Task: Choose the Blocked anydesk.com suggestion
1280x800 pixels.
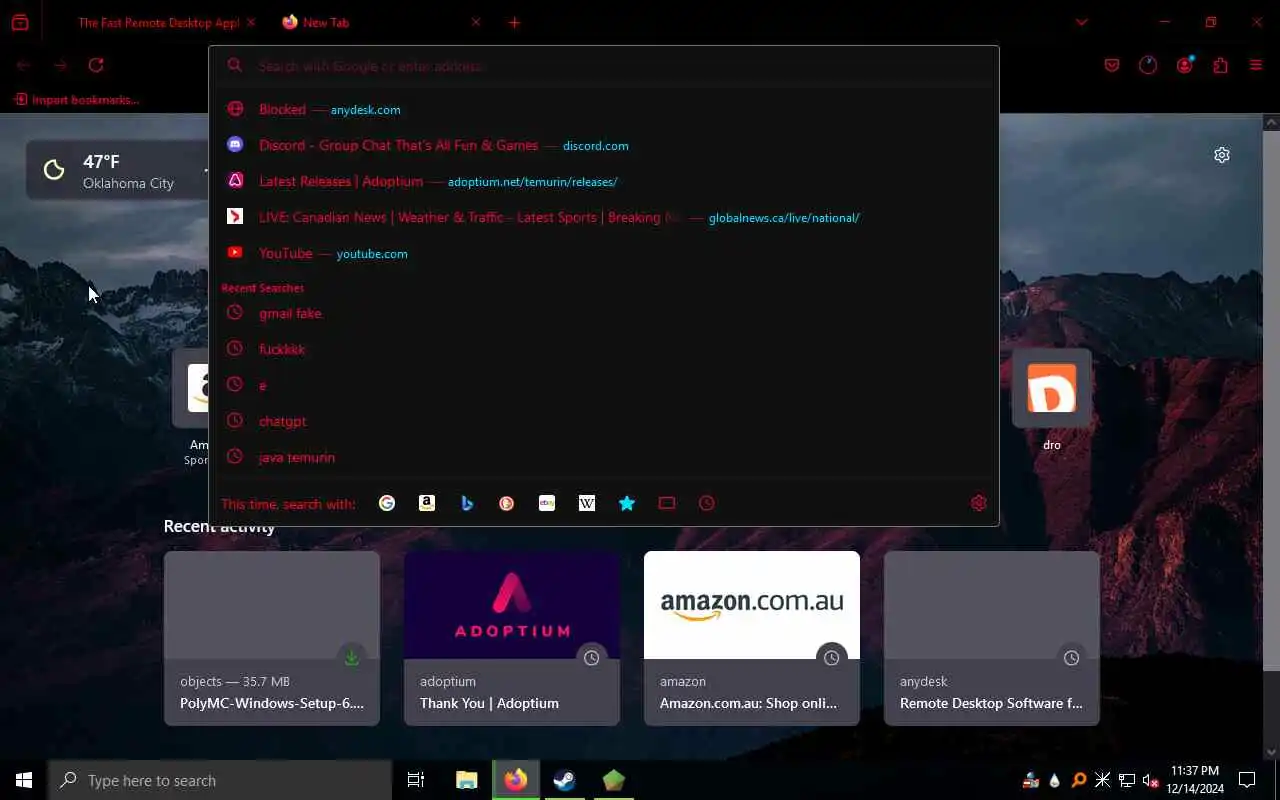Action: (x=604, y=109)
